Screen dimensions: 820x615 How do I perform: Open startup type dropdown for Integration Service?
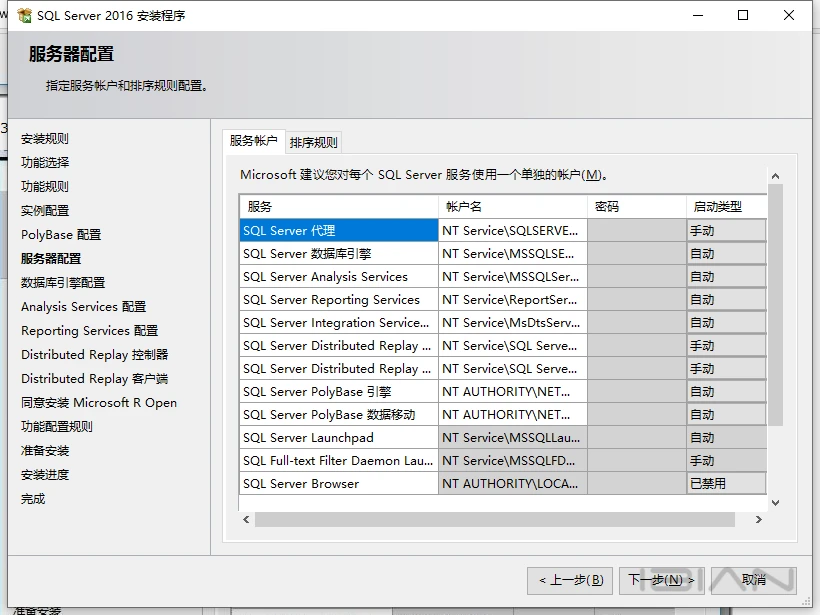click(x=726, y=323)
